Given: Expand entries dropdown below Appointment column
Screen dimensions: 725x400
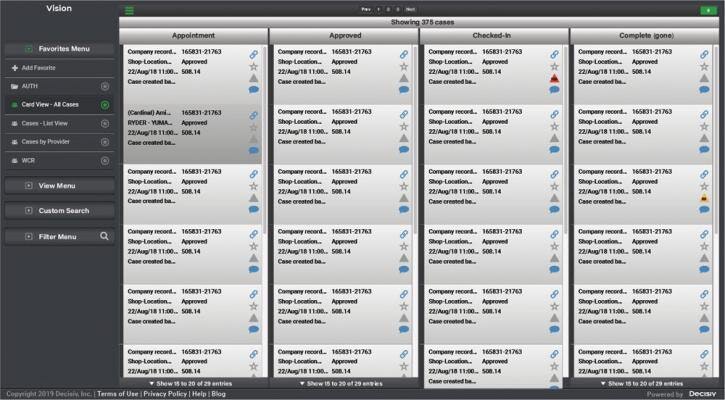Looking at the screenshot, I should coord(192,383).
